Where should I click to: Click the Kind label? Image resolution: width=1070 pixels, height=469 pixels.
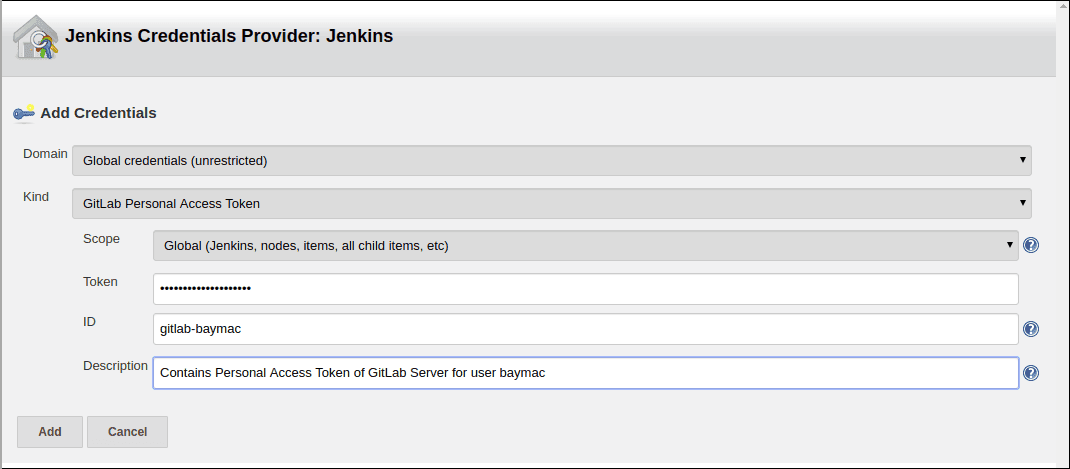coord(36,197)
